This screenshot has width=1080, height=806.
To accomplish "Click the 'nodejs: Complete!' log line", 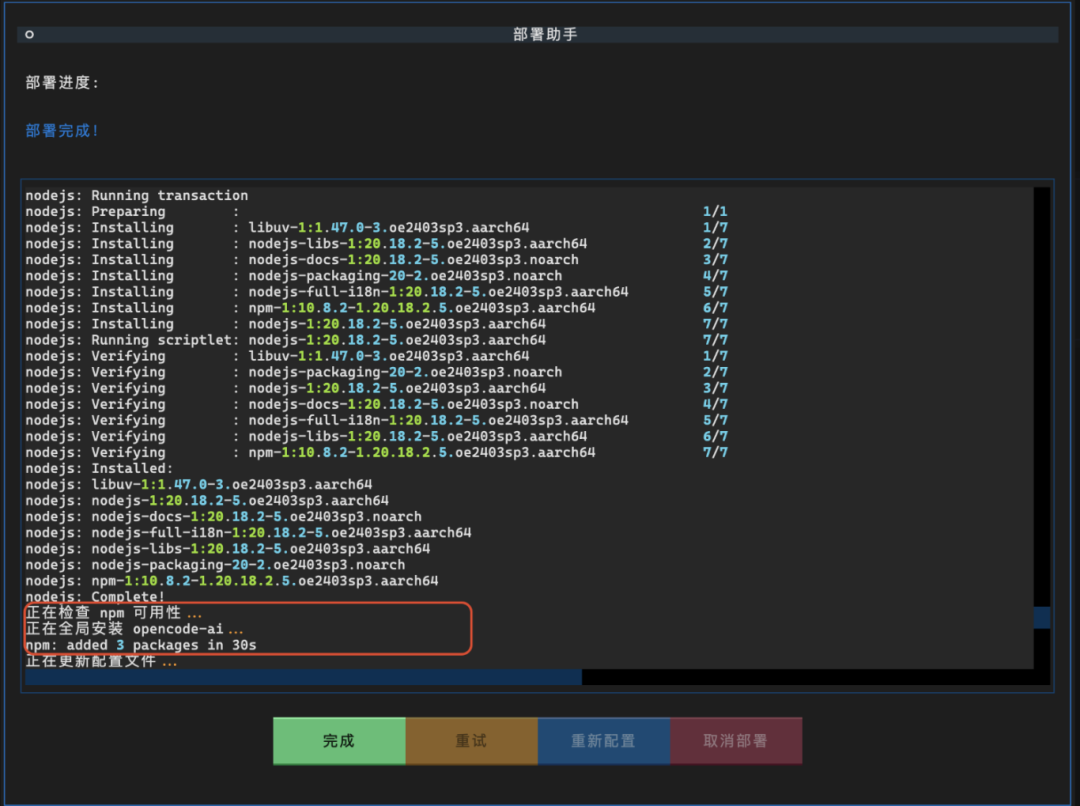I will click(x=95, y=597).
